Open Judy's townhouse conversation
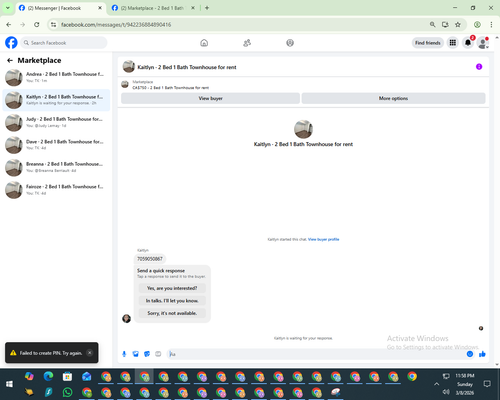Viewport: 500px width, 400px height. point(56,122)
